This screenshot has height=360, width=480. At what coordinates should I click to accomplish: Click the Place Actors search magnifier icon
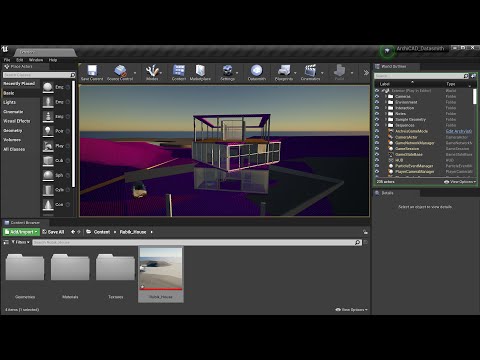coord(73,75)
